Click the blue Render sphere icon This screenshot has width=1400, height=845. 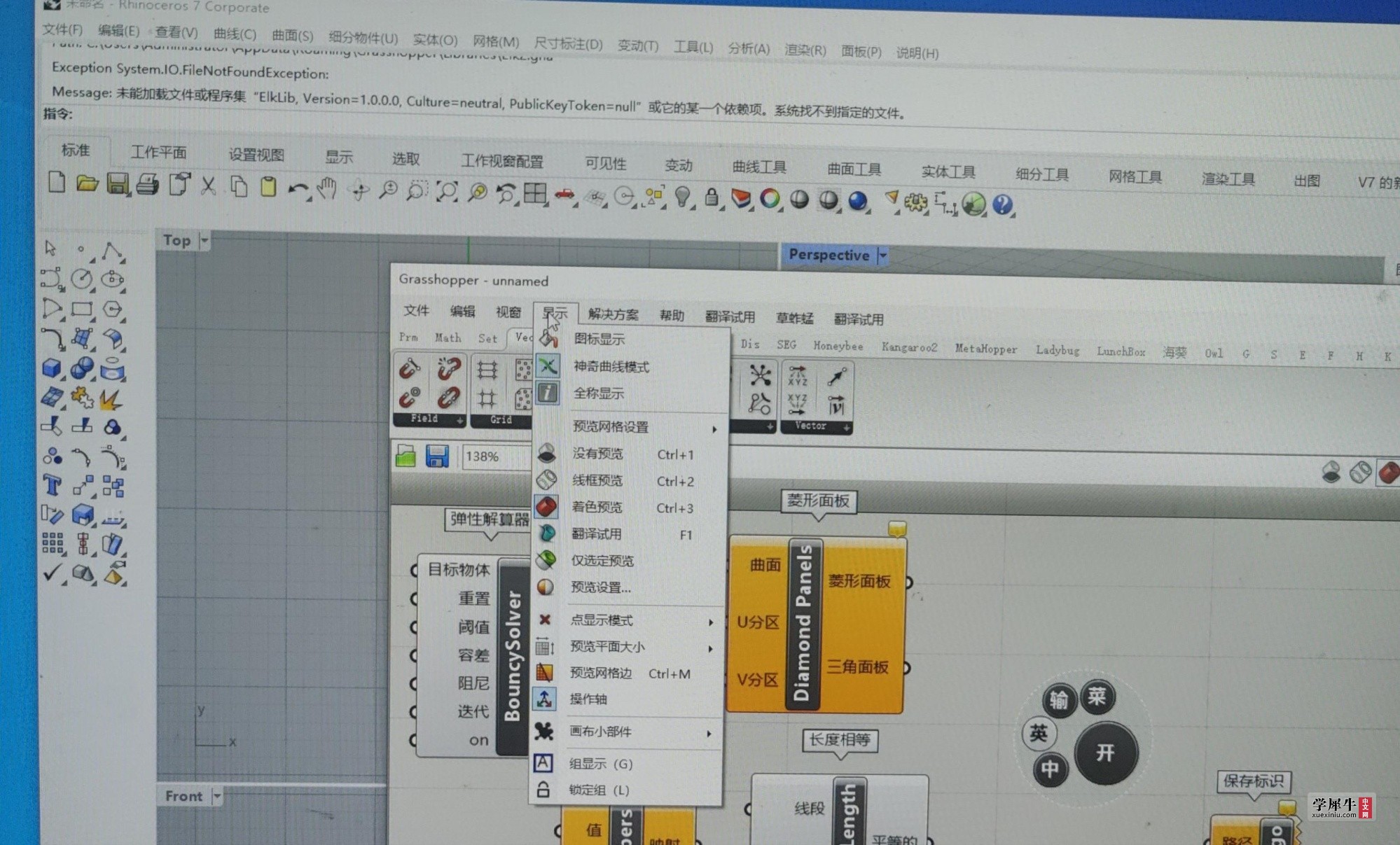[x=857, y=201]
